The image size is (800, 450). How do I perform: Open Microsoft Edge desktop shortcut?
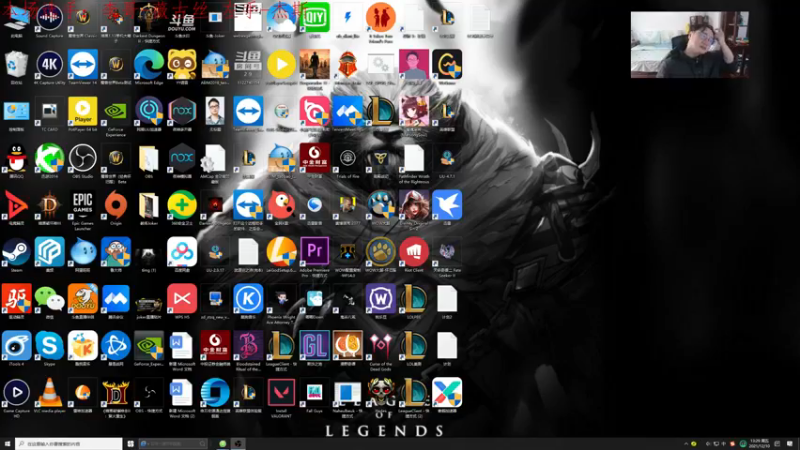point(149,65)
